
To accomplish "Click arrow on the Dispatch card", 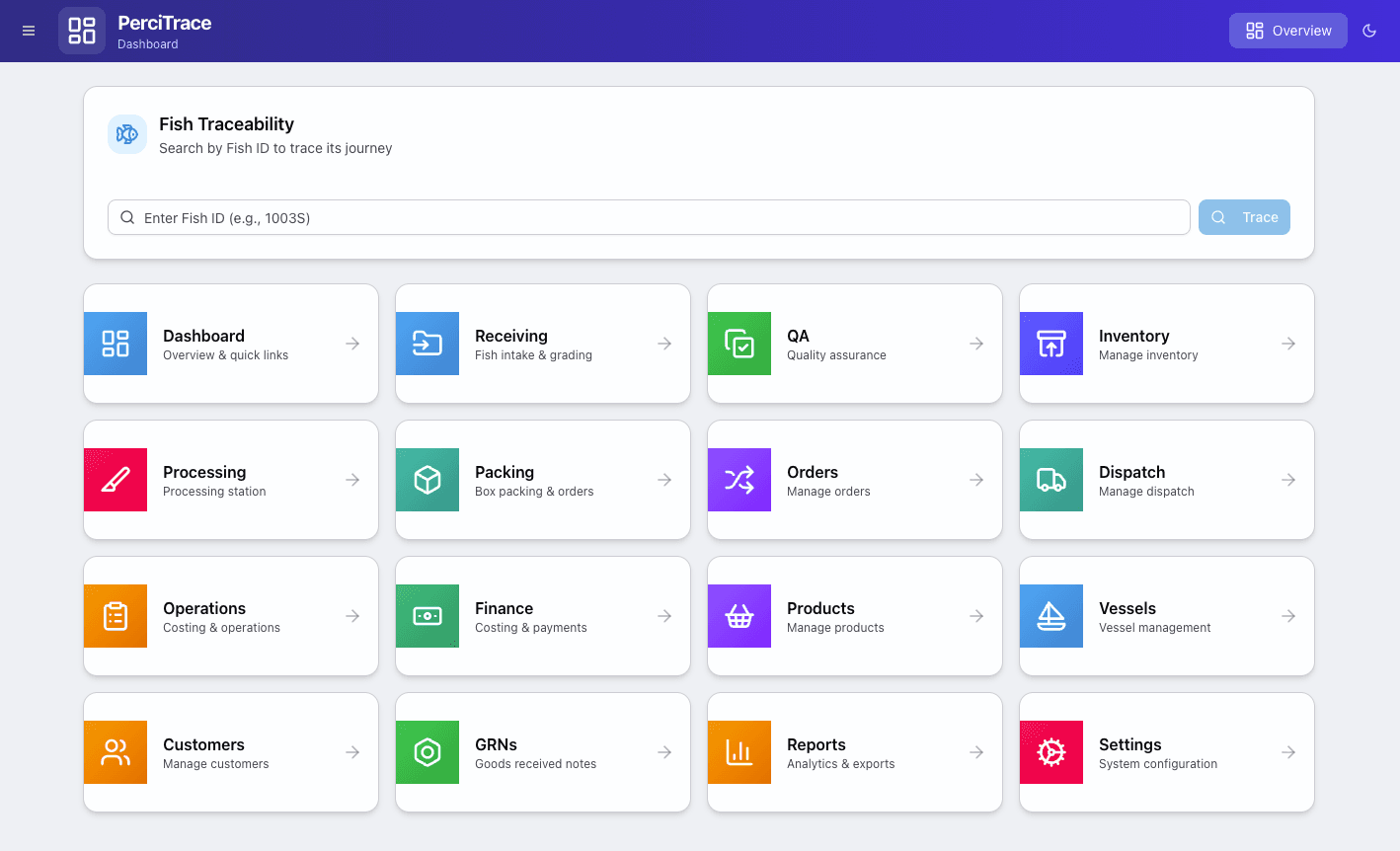I will coord(1288,480).
